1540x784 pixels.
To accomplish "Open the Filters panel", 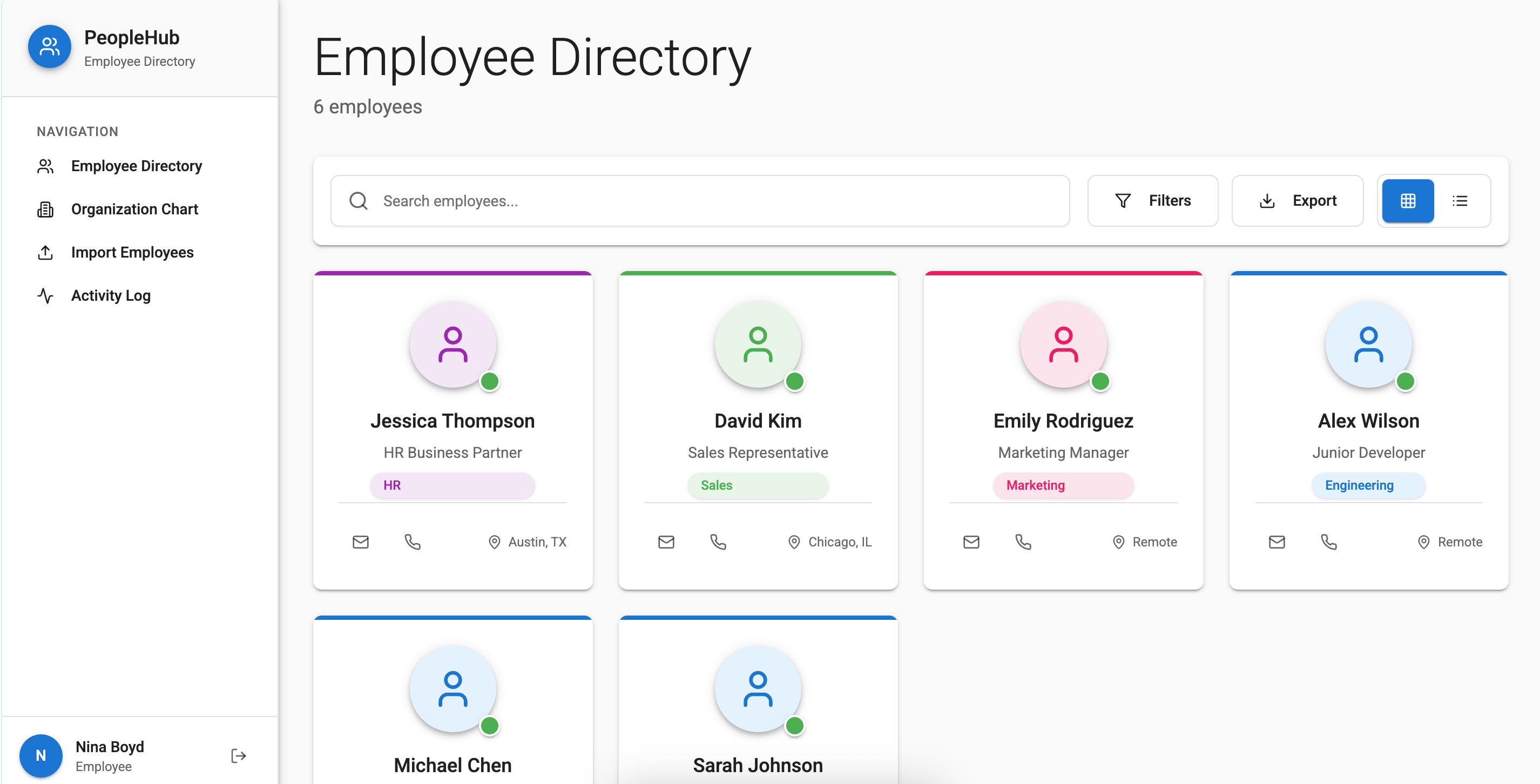I will (1153, 201).
